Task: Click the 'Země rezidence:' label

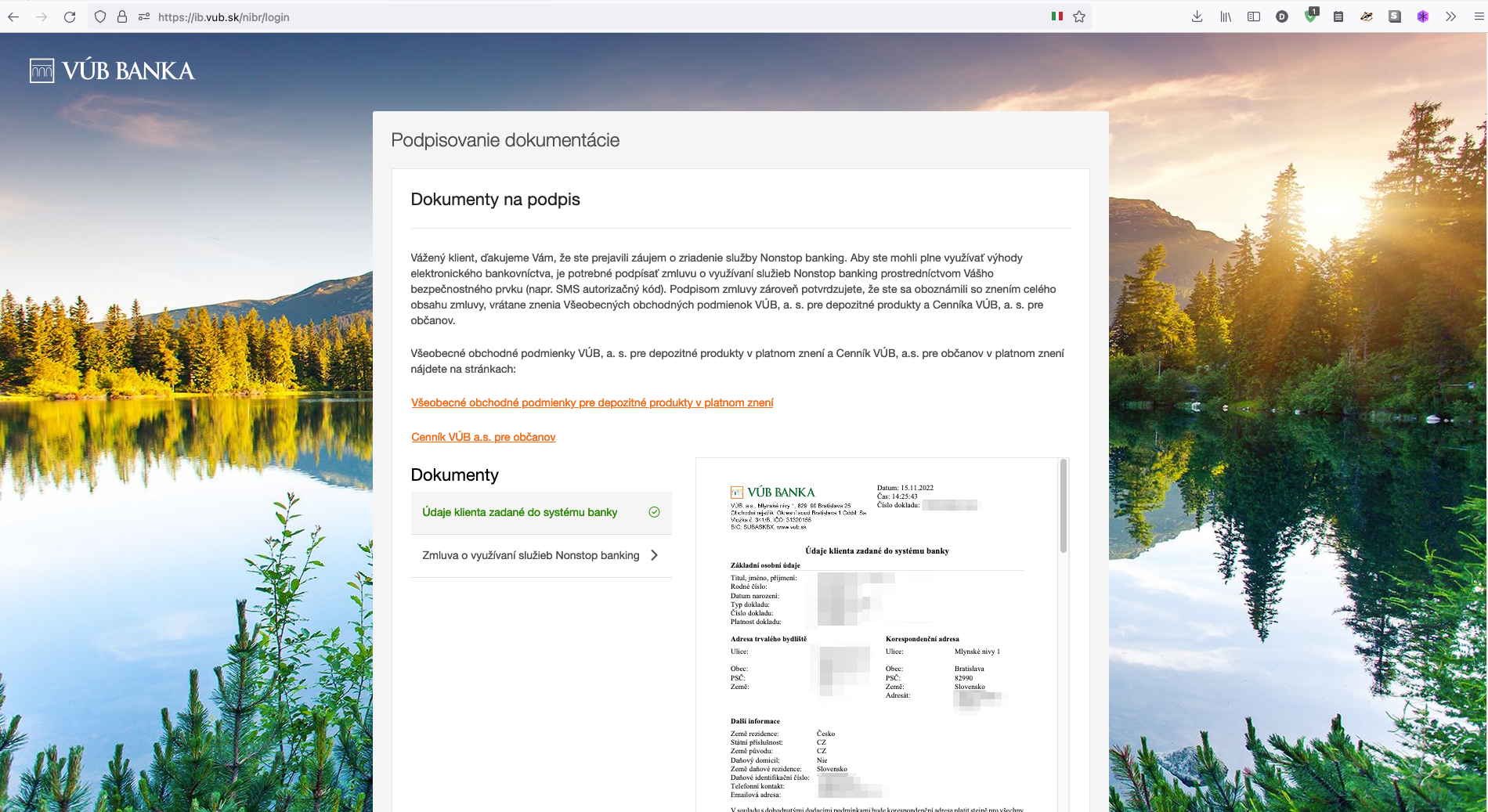Action: pyautogui.click(x=754, y=734)
